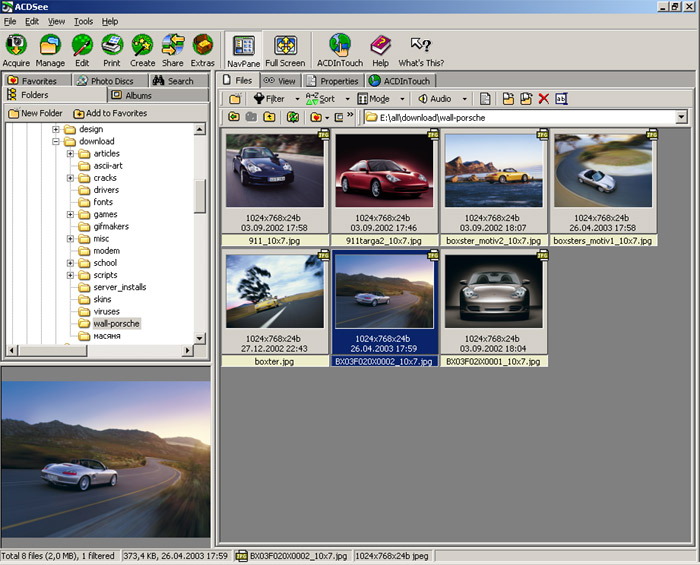Go up one folder level
Viewport: 700px width, 565px height.
pos(269,117)
